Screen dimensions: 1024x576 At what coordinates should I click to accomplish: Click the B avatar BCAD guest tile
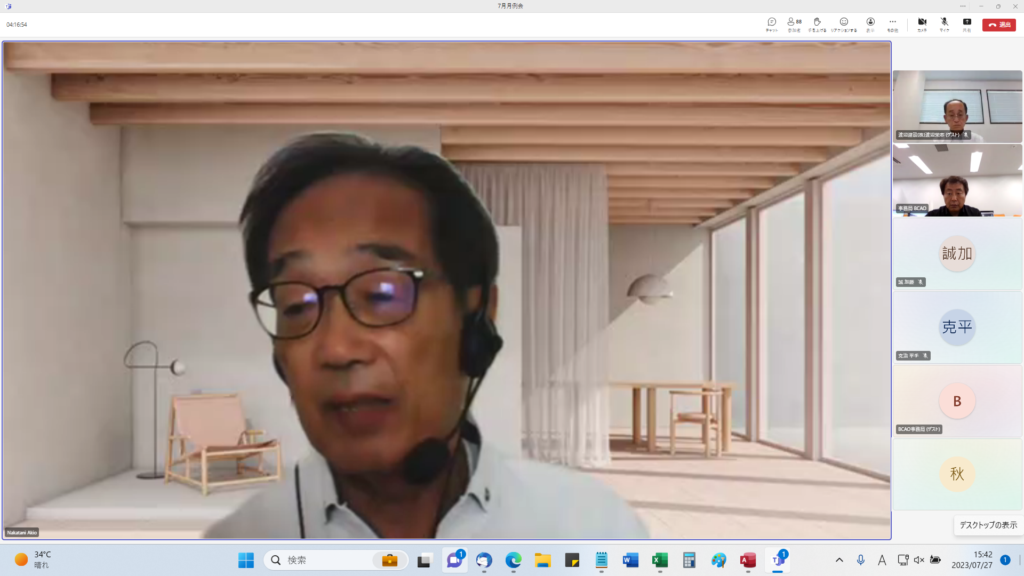coord(957,401)
